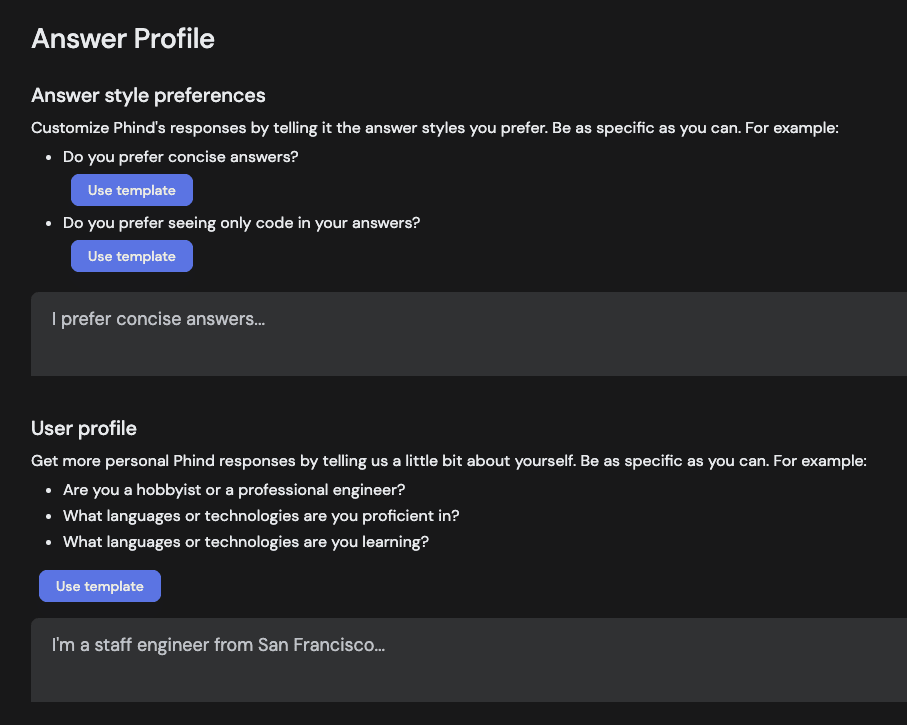Apply the code-only answers template
Viewport: 907px width, 725px height.
[131, 256]
